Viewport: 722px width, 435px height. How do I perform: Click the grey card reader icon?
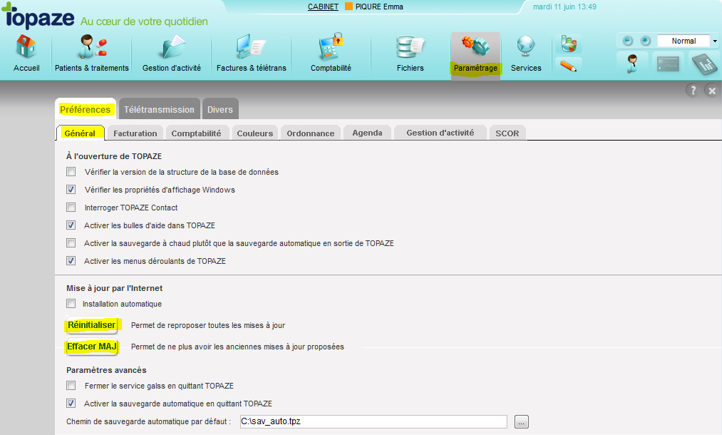tap(668, 64)
